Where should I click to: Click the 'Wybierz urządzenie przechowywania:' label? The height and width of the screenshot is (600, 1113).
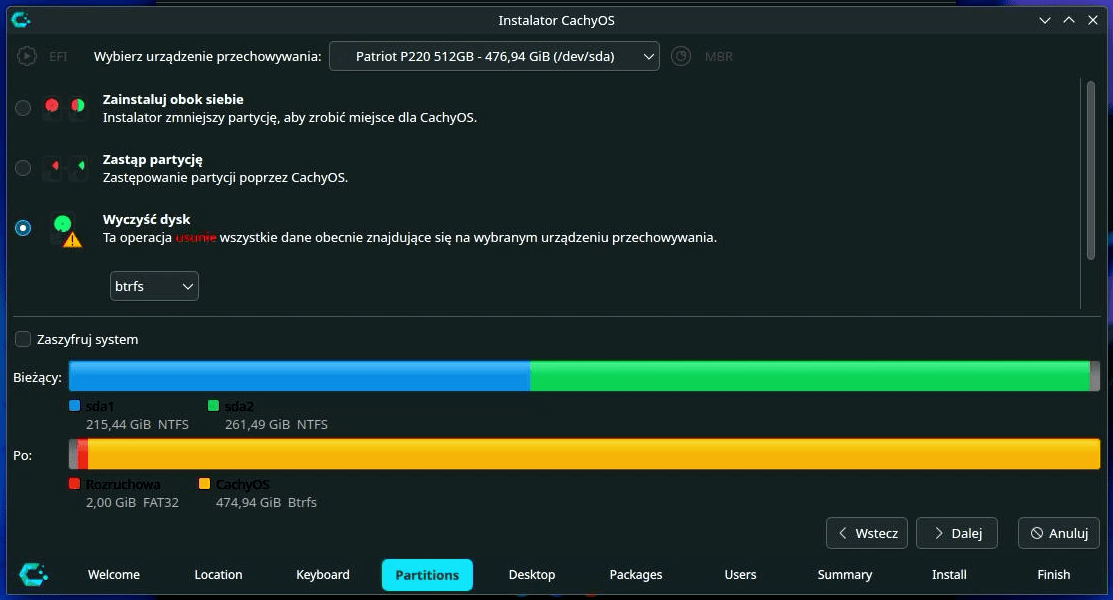(x=207, y=57)
